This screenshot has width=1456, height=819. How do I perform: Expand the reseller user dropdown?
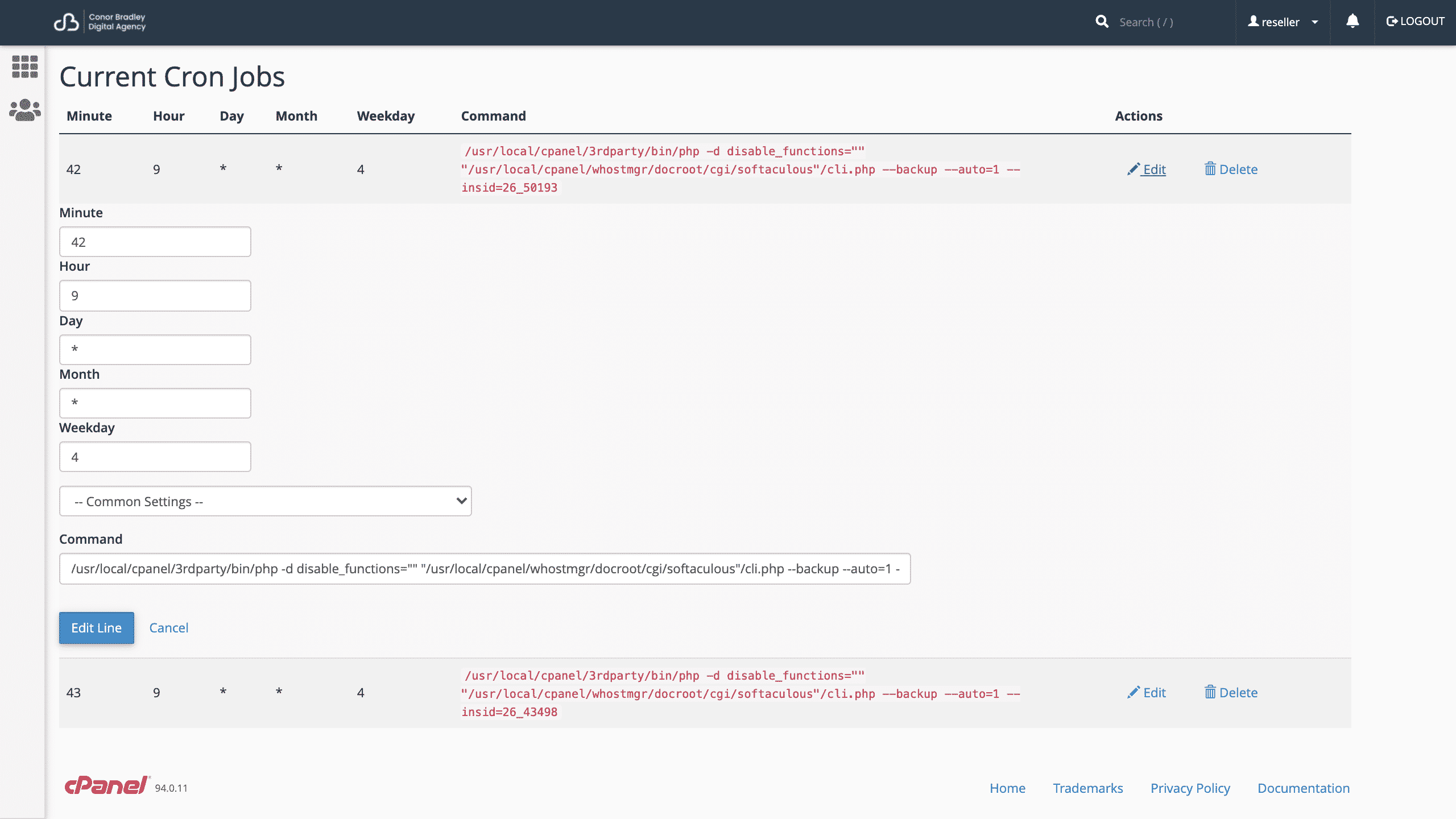[x=1283, y=22]
